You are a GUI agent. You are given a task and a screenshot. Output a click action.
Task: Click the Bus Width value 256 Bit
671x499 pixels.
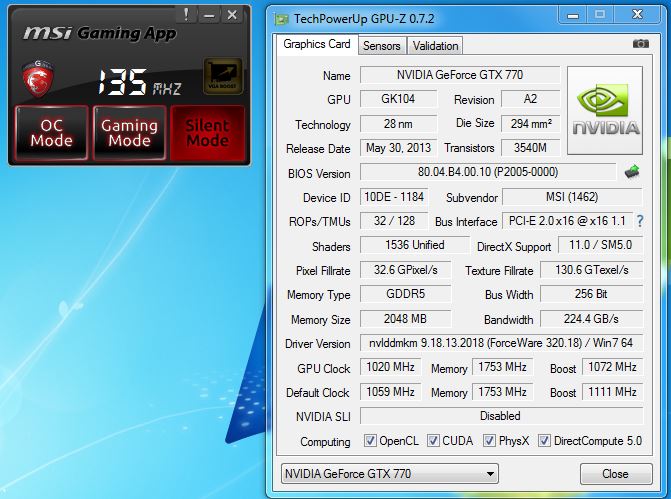pyautogui.click(x=592, y=294)
